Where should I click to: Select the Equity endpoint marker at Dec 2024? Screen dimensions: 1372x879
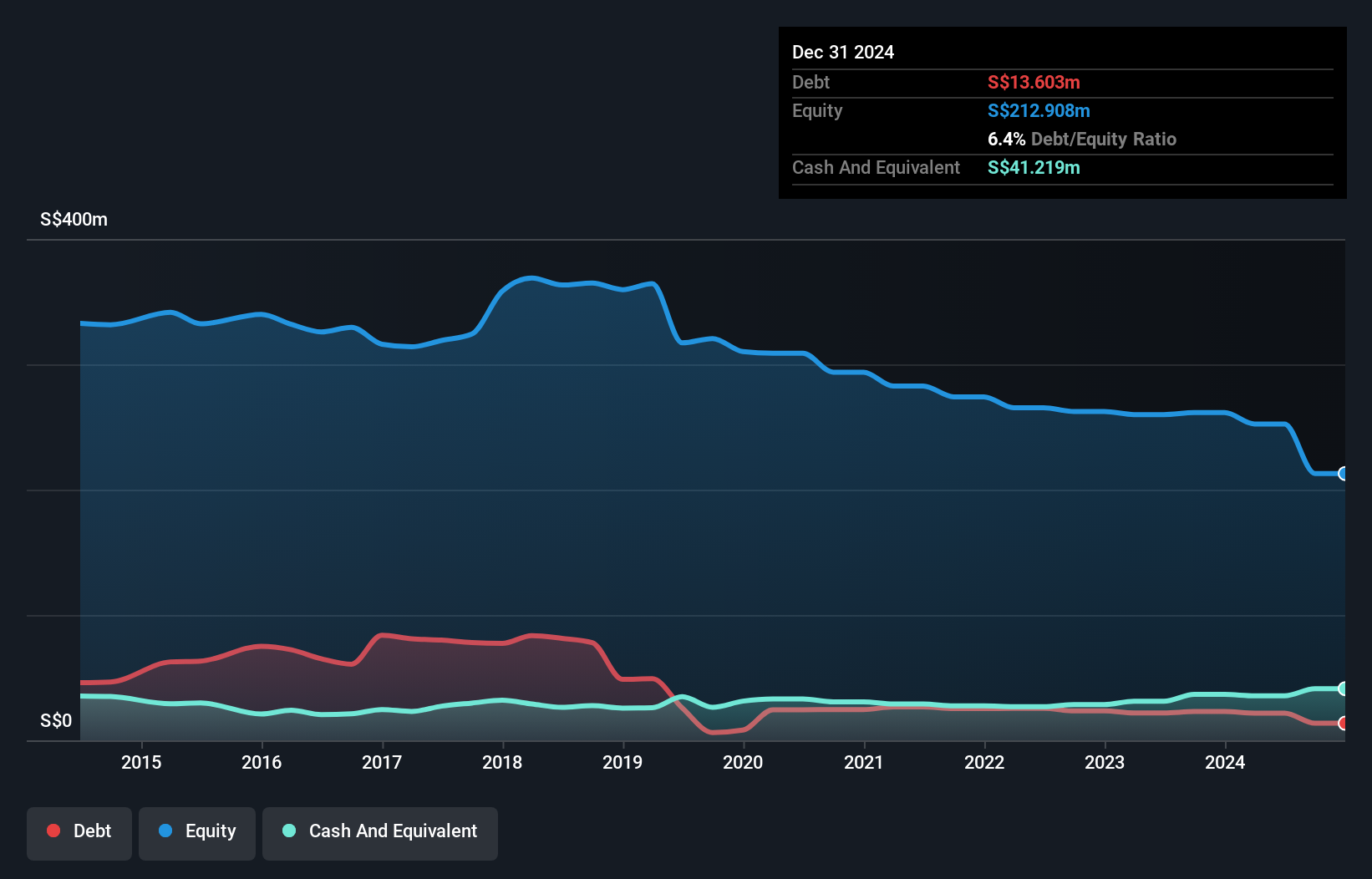click(x=1343, y=474)
